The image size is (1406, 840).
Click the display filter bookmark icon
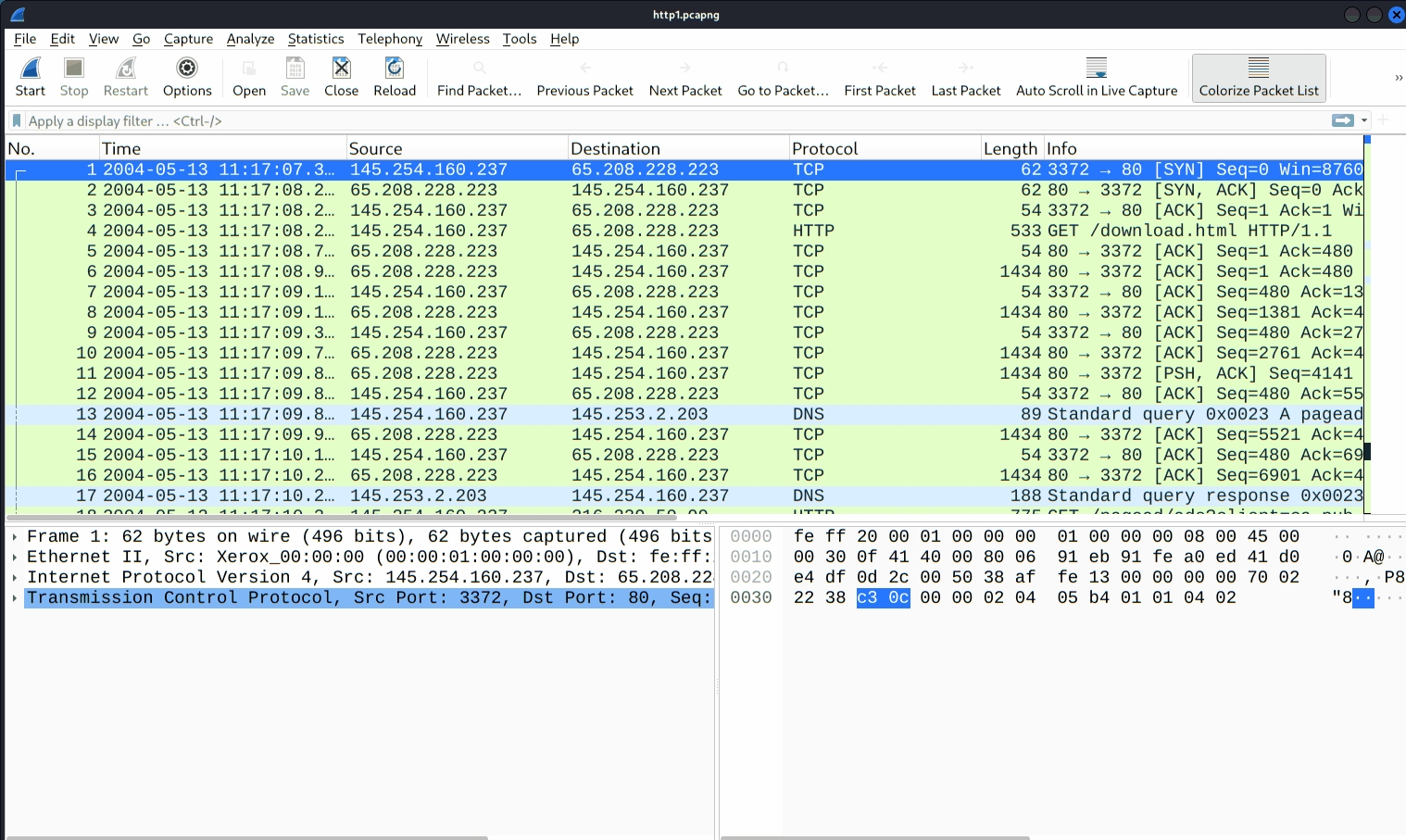pyautogui.click(x=17, y=121)
